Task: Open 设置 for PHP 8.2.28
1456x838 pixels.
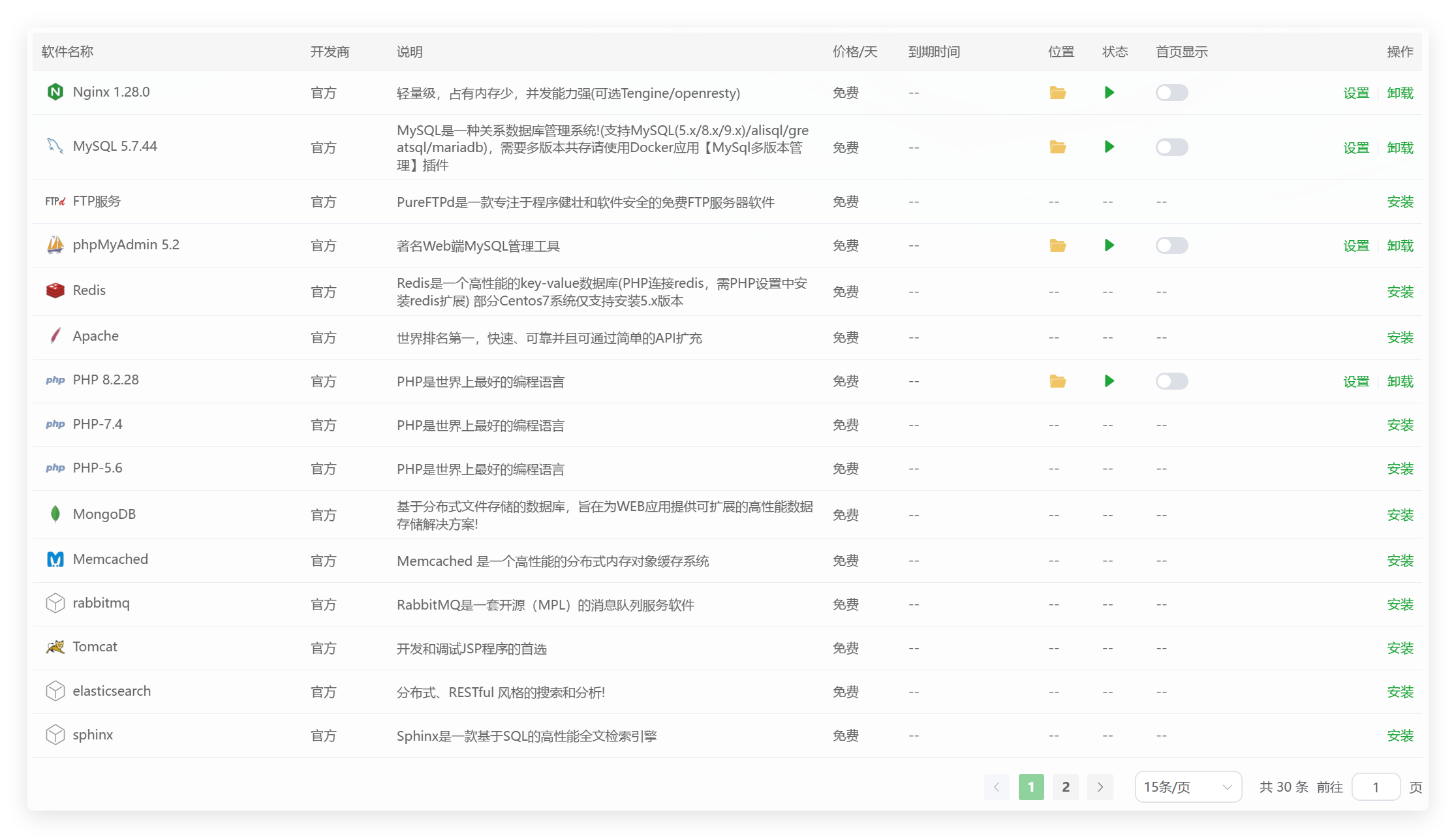Action: 1356,382
